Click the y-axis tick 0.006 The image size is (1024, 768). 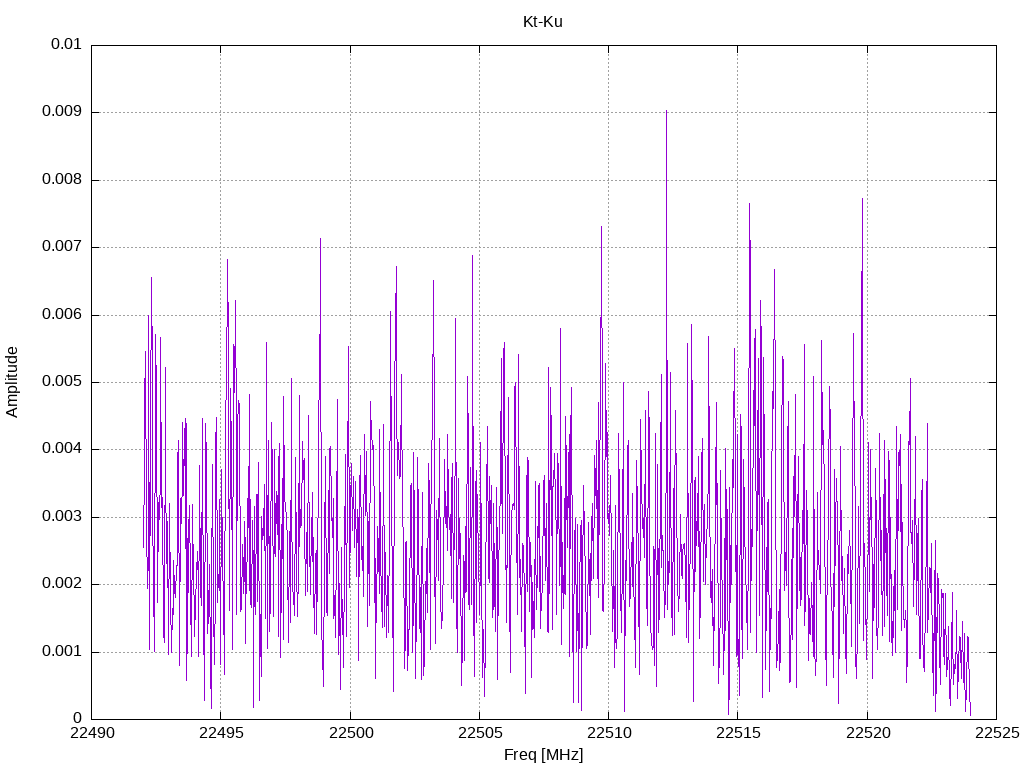(62, 314)
